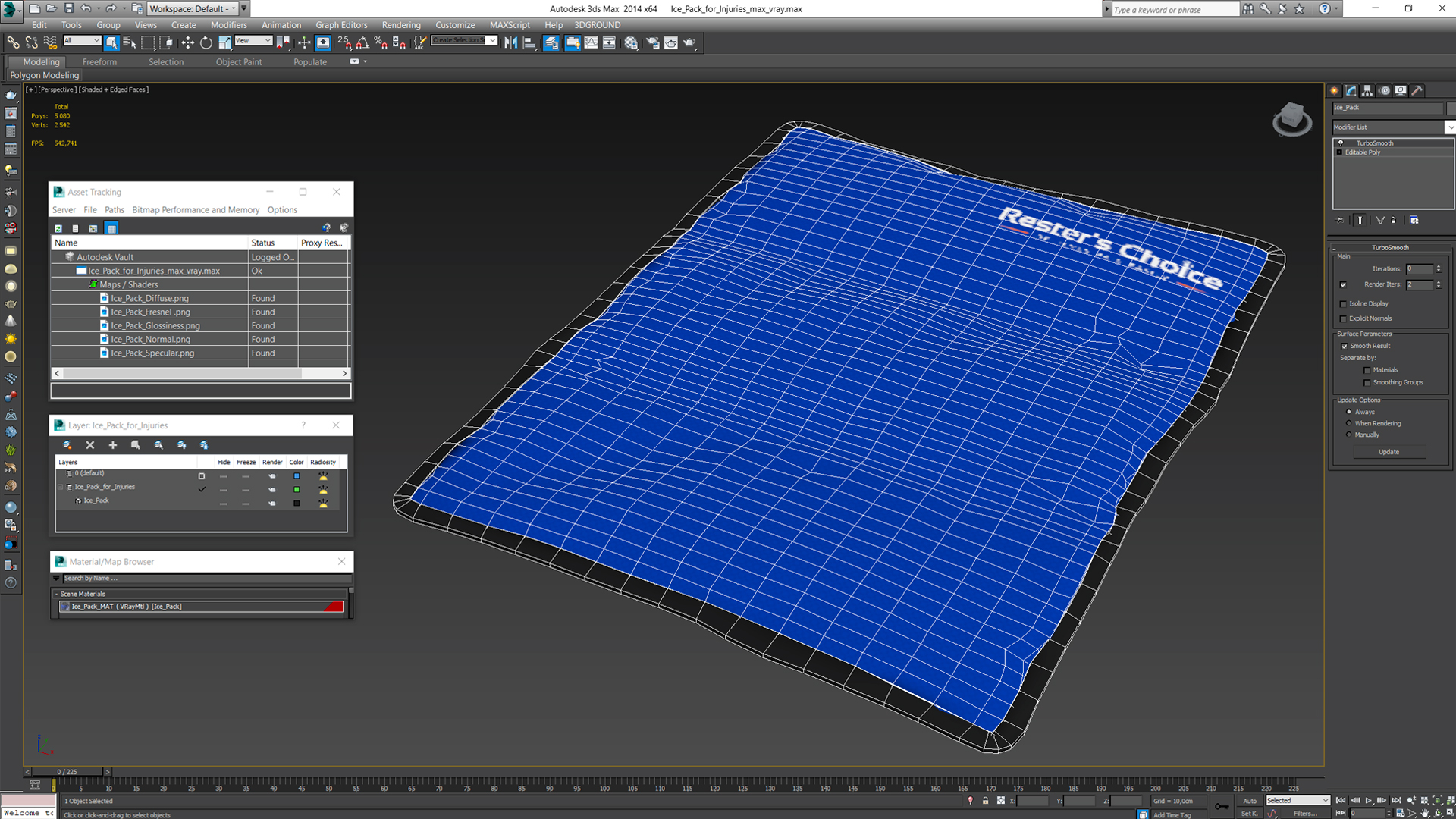Image resolution: width=1456 pixels, height=819 pixels.
Task: Open the selection filter All dropdown
Action: 82,40
